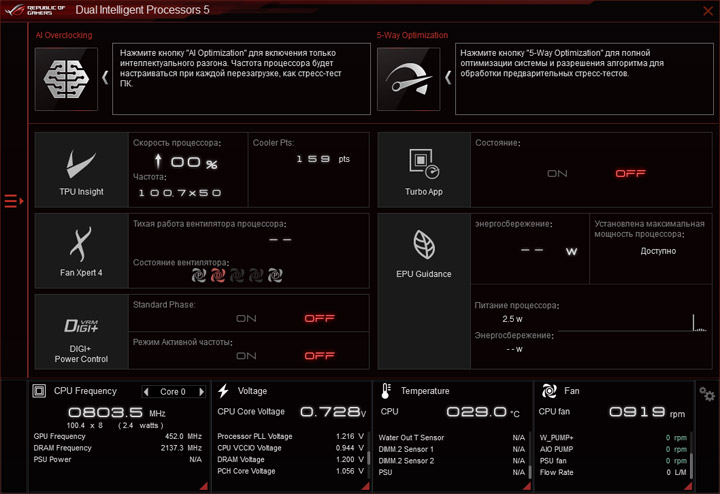
Task: Click the Voltage lightning bolt icon
Action: (224, 391)
